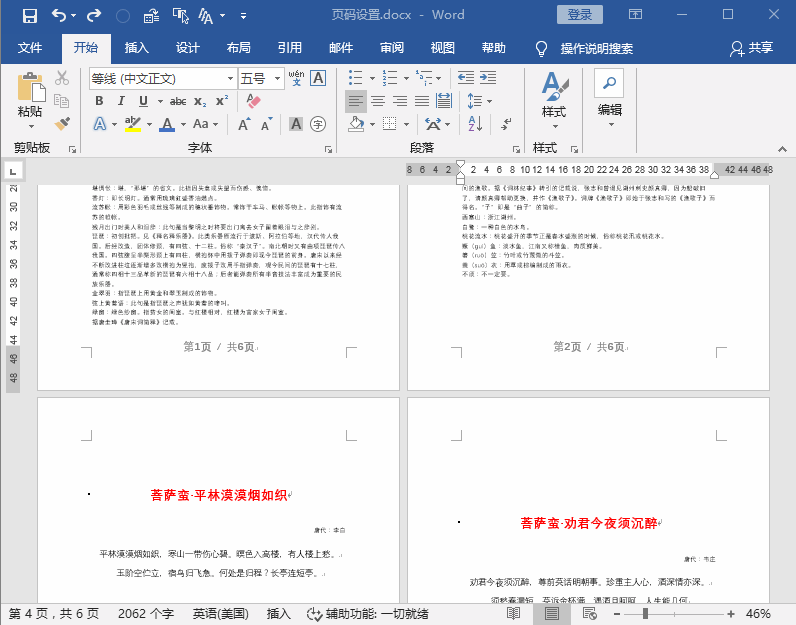
Task: Open the font size dropdown 五号
Action: point(277,78)
